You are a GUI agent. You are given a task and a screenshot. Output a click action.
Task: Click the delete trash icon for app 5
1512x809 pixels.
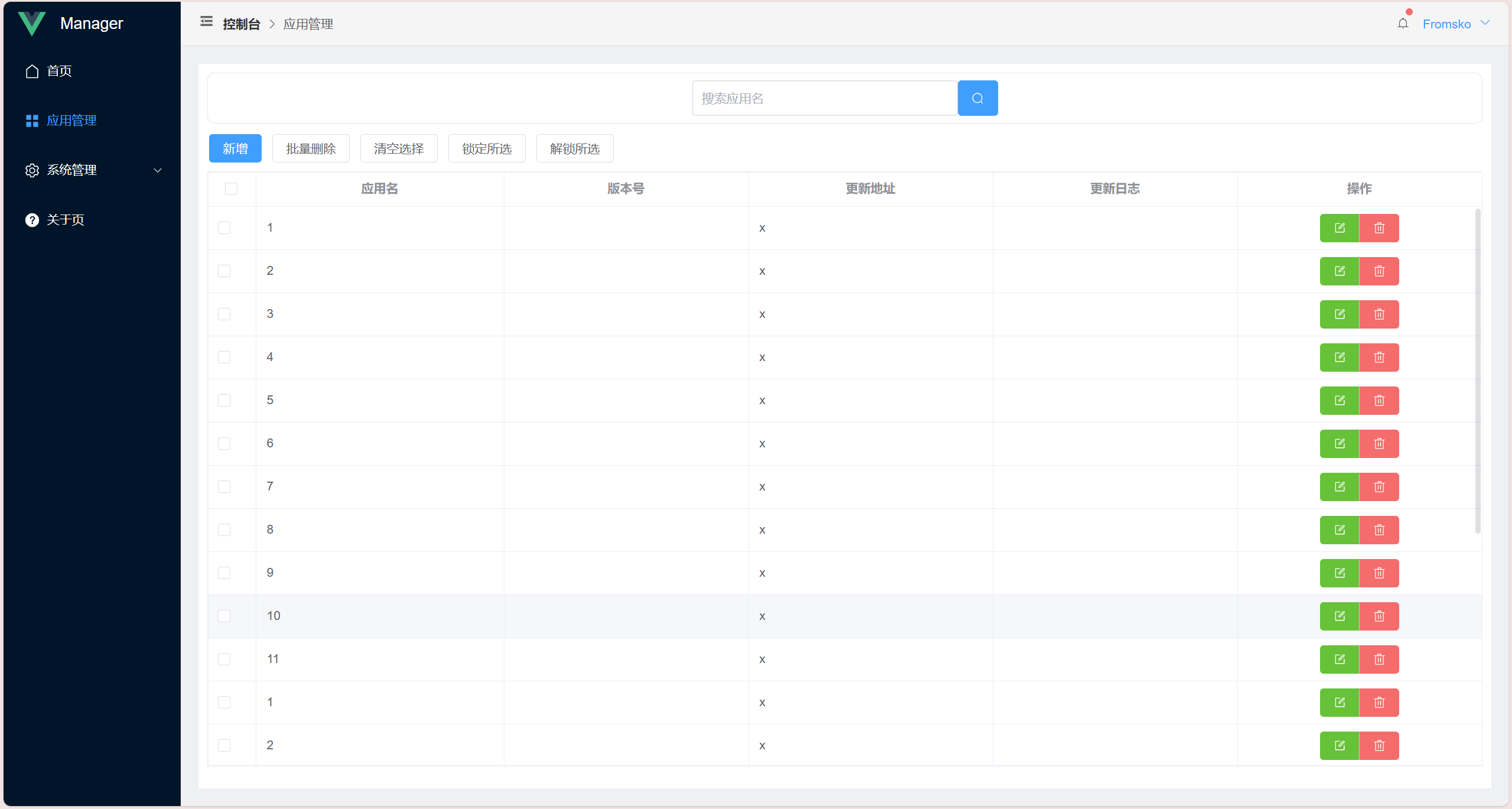click(x=1379, y=401)
